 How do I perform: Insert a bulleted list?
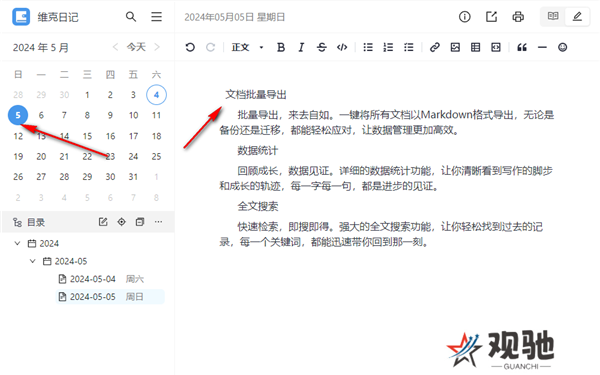coord(368,47)
